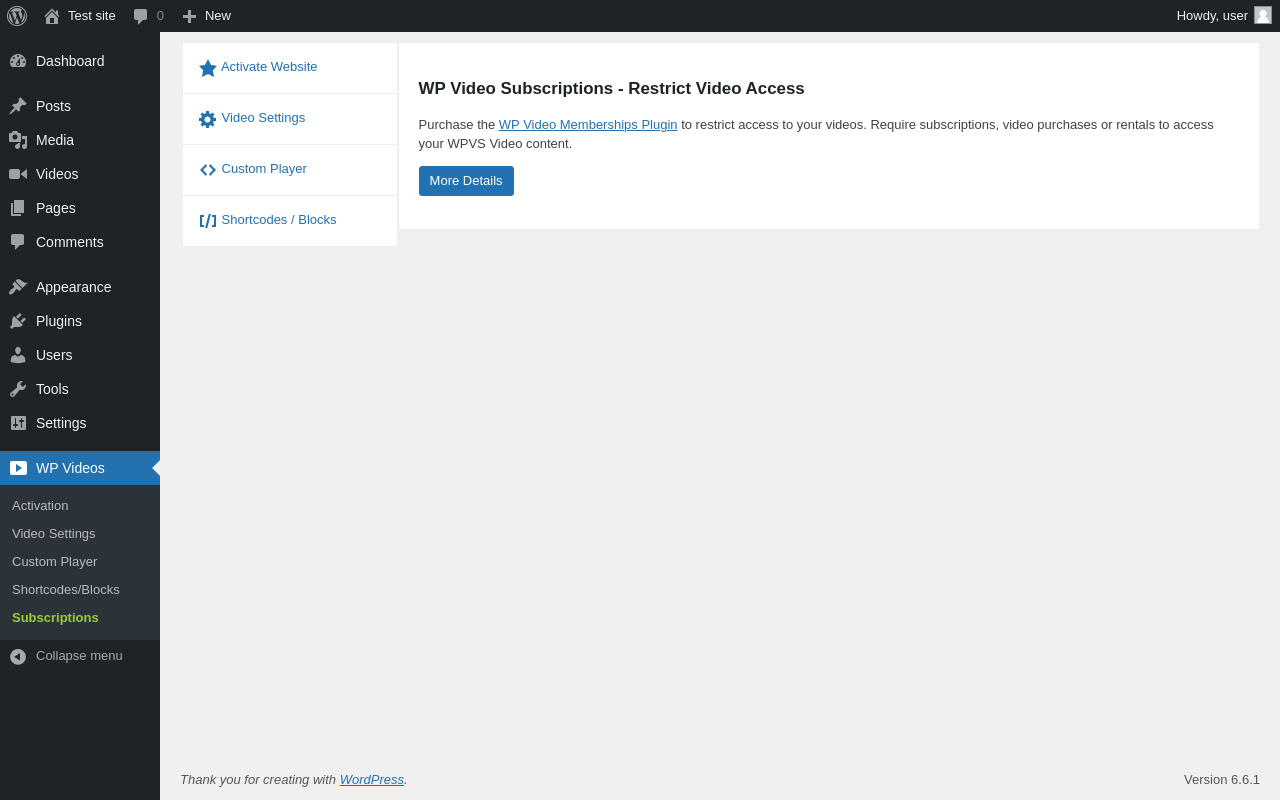
Task: Open the Settings menu
Action: (80, 423)
